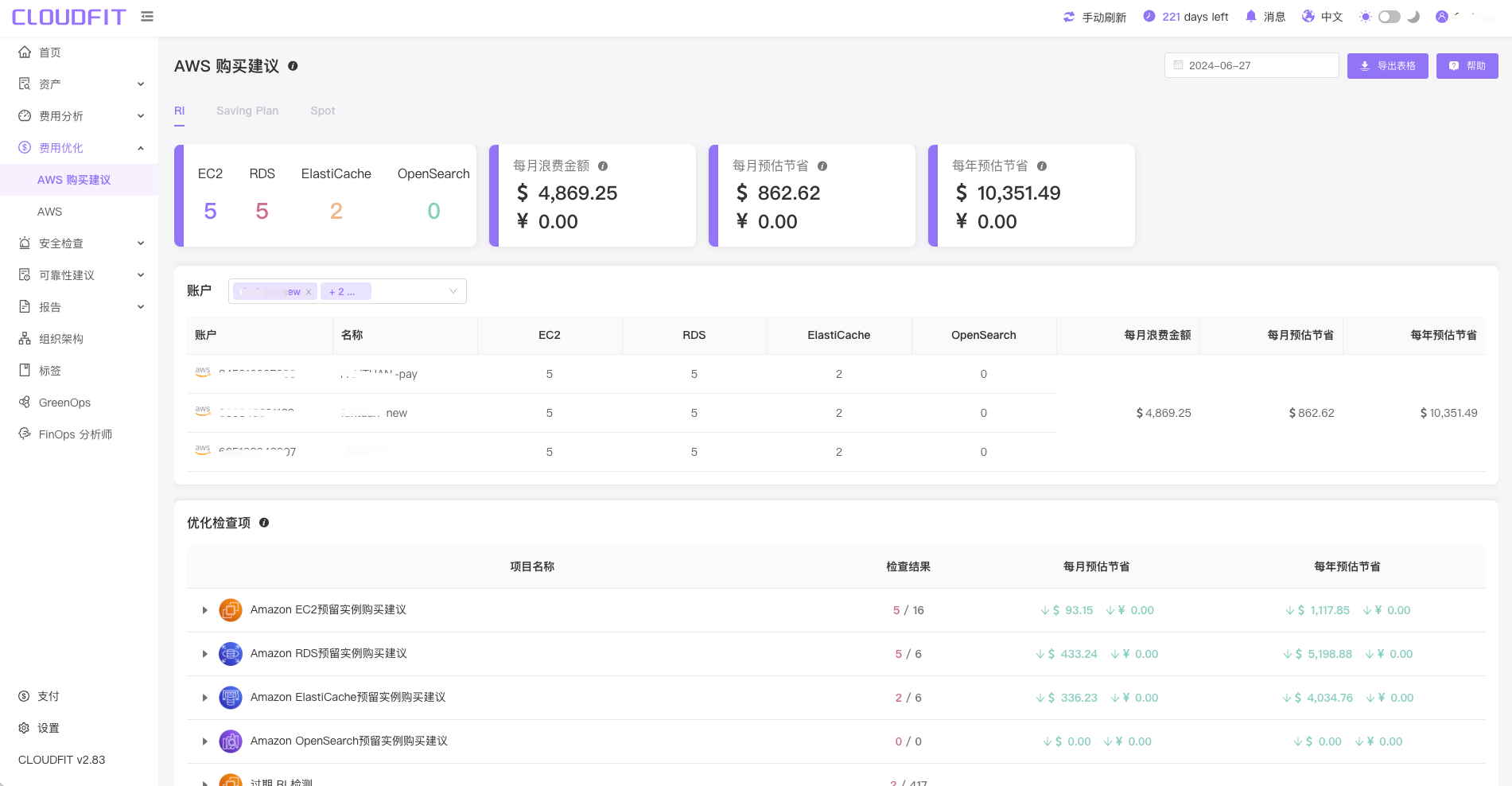Click the language globe icon
This screenshot has height=786, width=1512.
tap(1308, 16)
